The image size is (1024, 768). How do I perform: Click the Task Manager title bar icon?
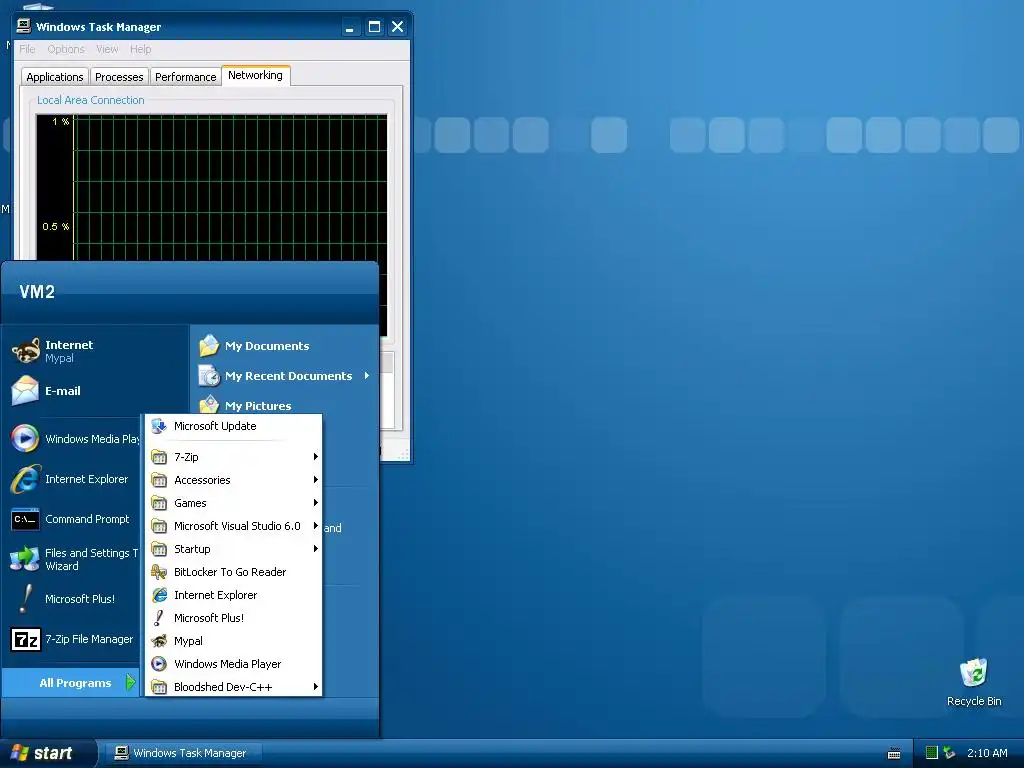24,26
